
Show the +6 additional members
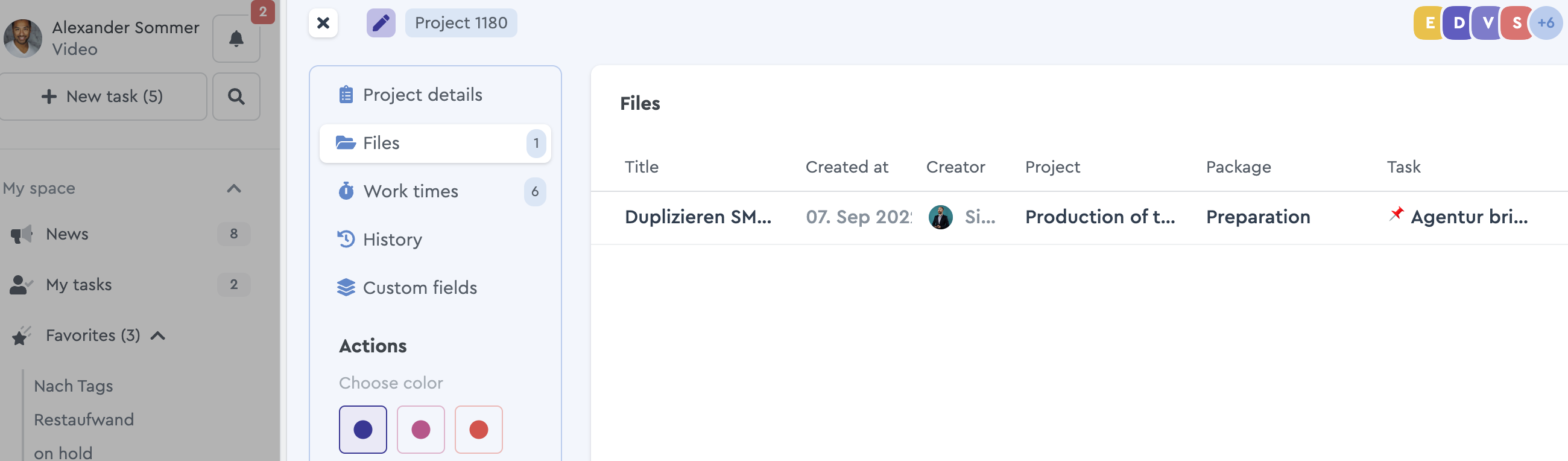(x=1546, y=23)
